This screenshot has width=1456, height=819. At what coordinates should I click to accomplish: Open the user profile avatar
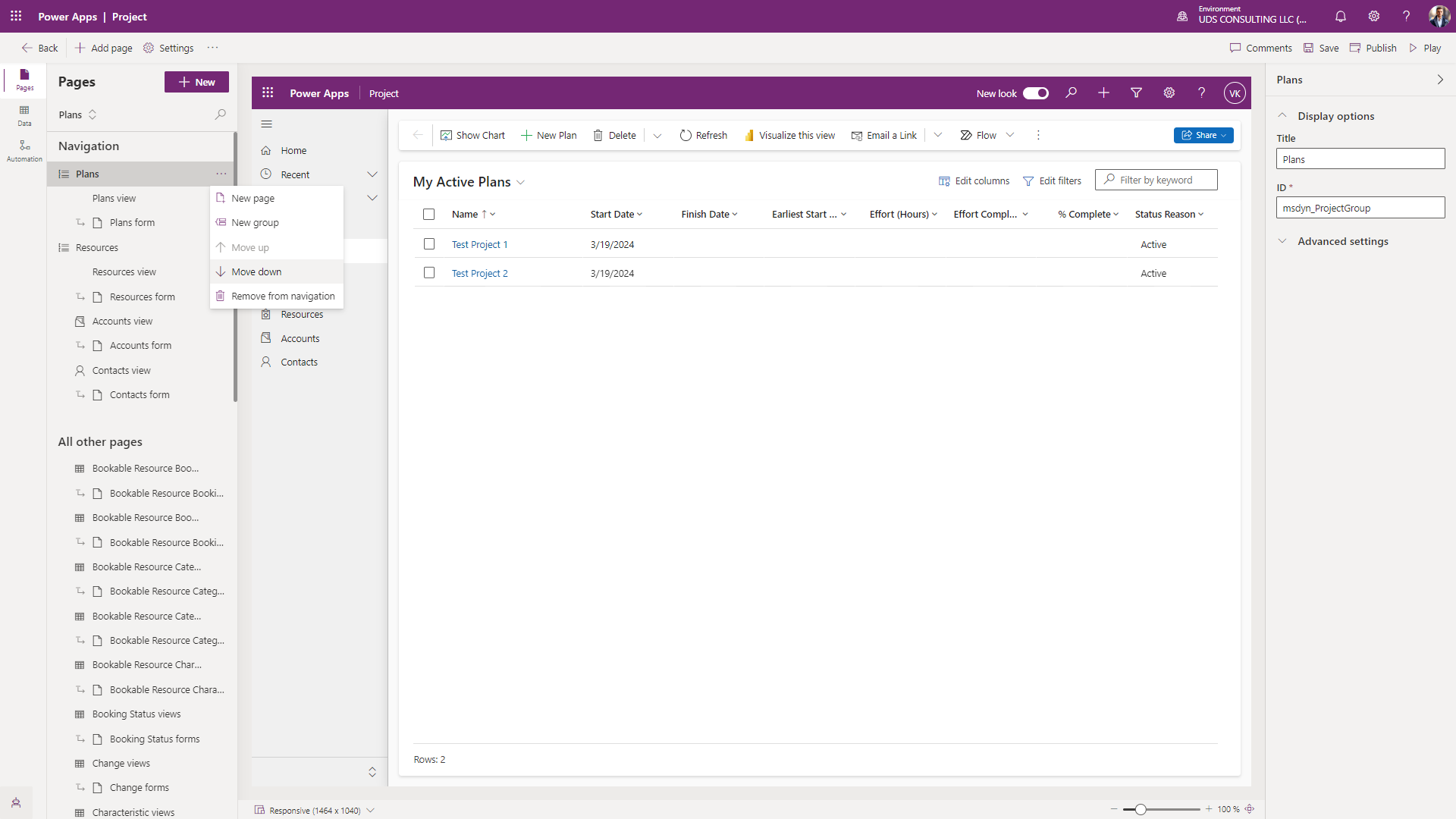tap(1439, 16)
